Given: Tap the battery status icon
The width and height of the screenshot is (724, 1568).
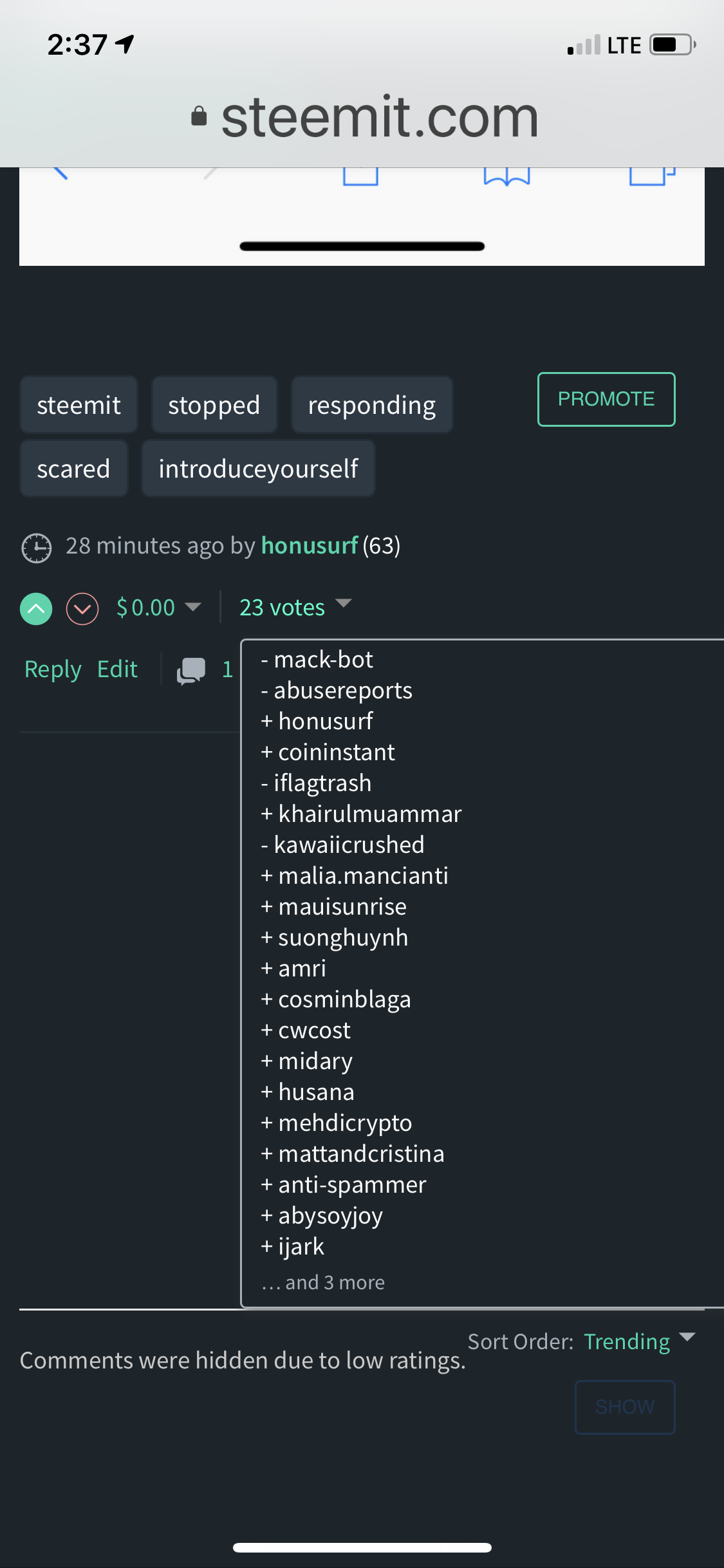Looking at the screenshot, I should (673, 45).
